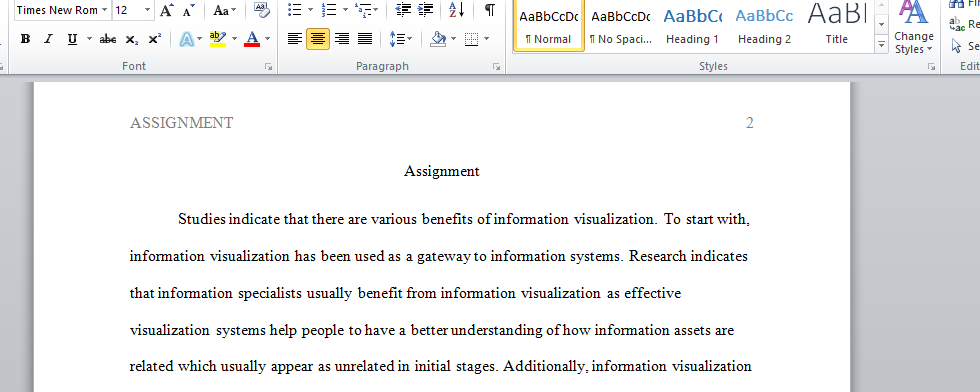Click the Shrink Font icon

click(x=188, y=10)
